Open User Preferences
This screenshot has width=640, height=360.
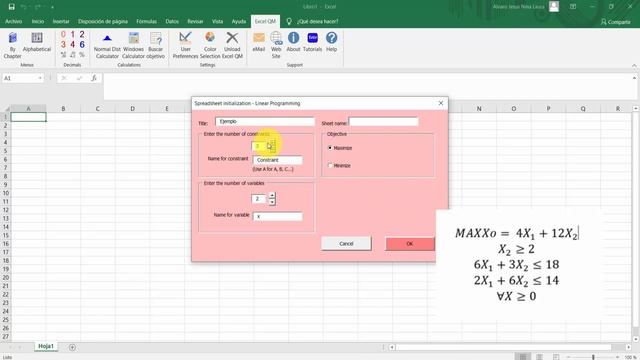point(185,45)
